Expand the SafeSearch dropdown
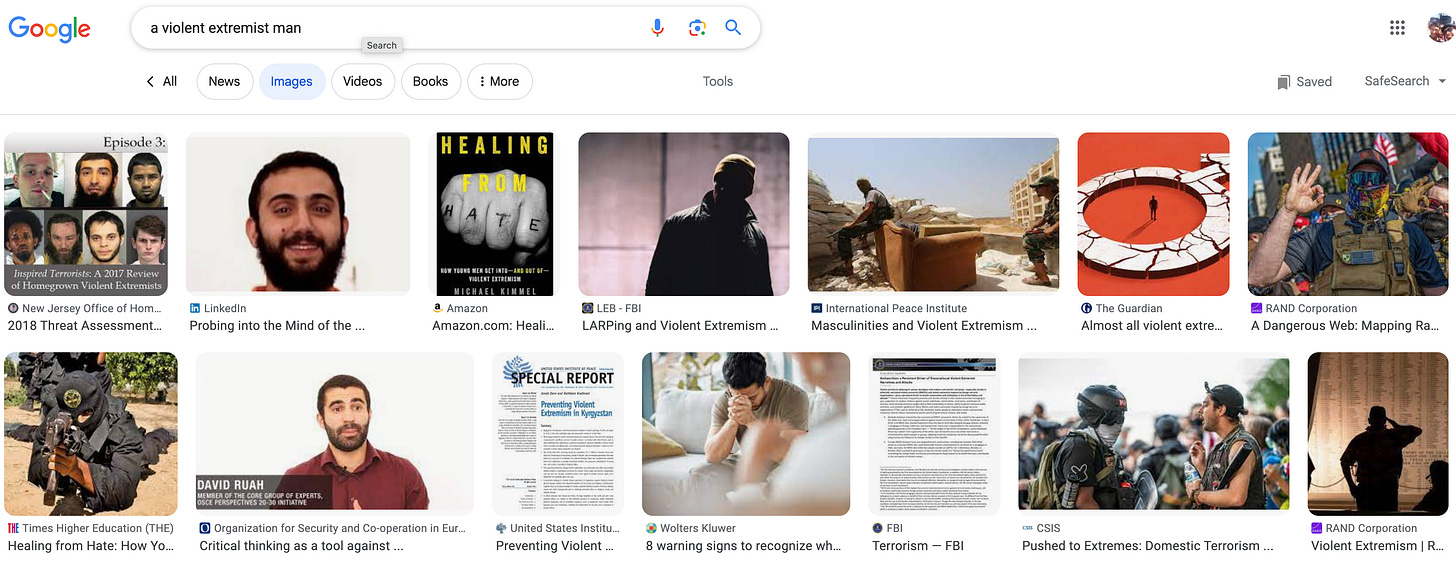1456x564 pixels. pyautogui.click(x=1405, y=81)
